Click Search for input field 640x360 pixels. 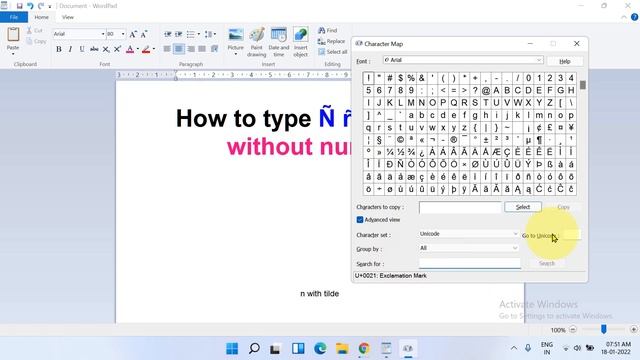click(470, 264)
